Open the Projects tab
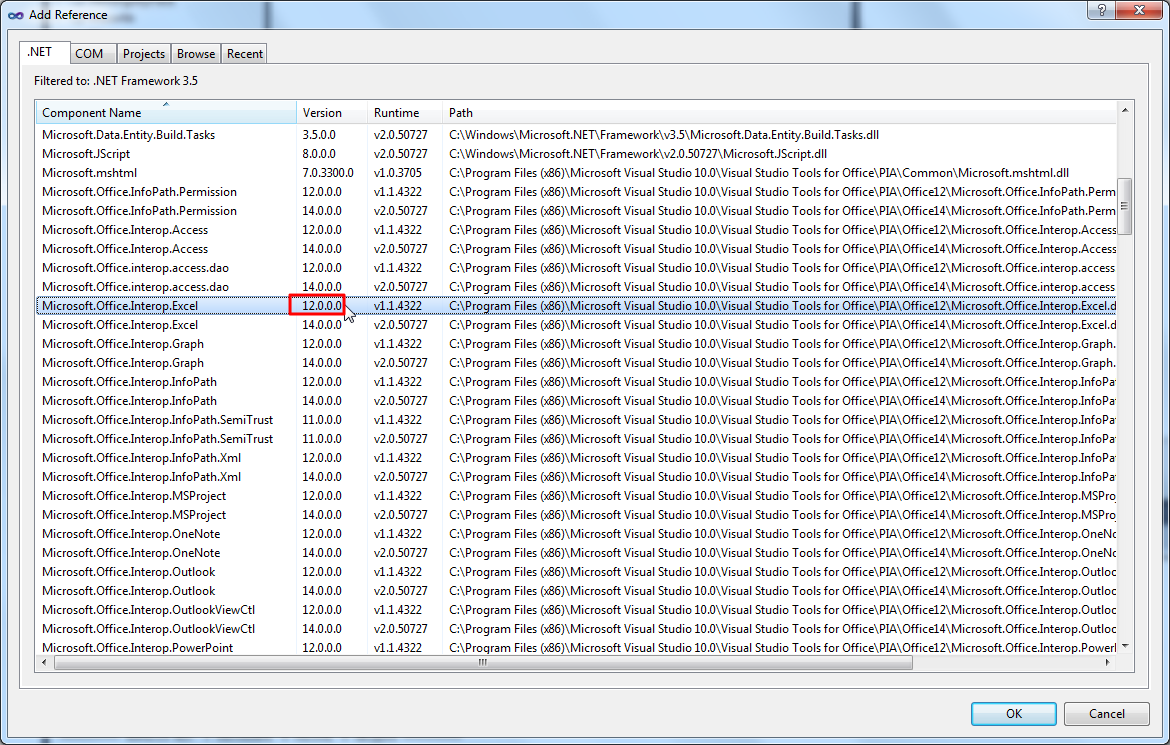Image resolution: width=1170 pixels, height=745 pixels. tap(143, 54)
